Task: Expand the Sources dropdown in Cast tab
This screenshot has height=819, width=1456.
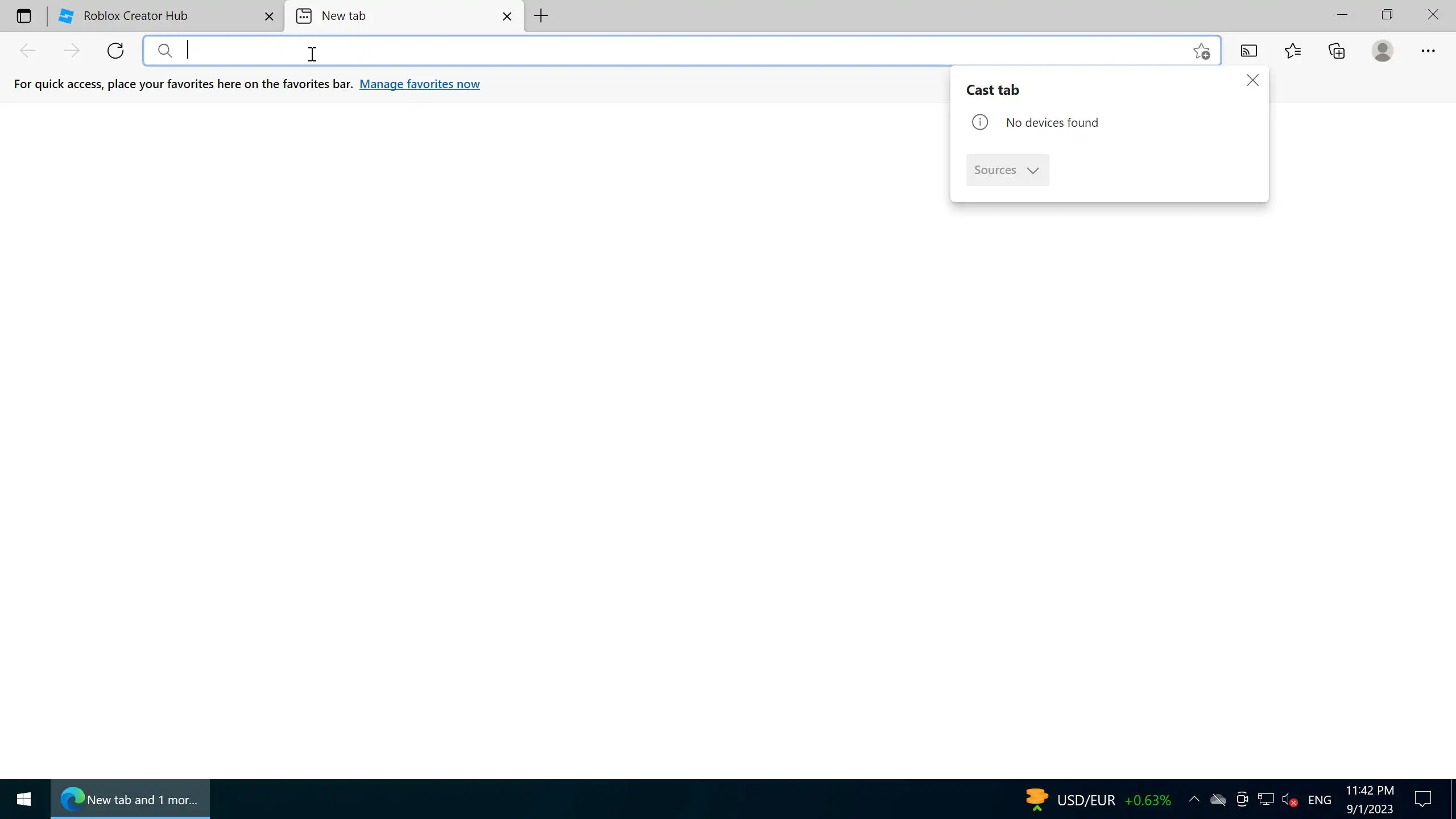Action: tap(1007, 170)
